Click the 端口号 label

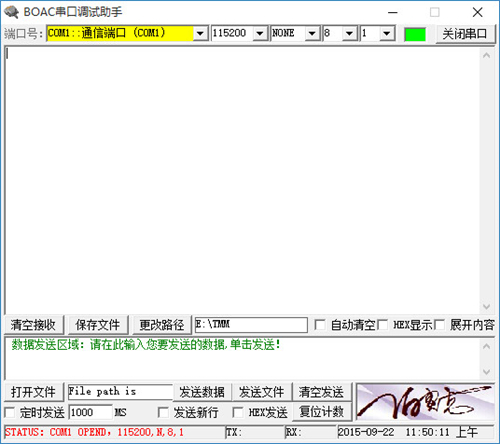[24, 34]
